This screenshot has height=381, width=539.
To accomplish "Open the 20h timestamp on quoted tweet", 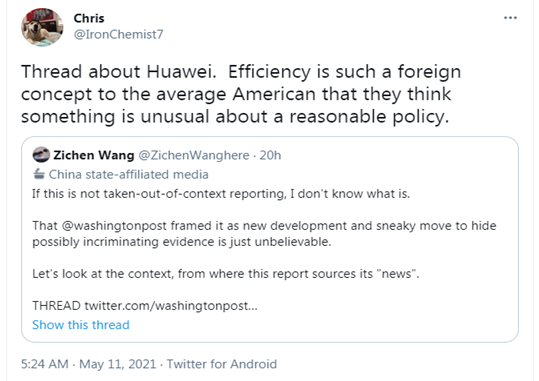I will click(270, 155).
